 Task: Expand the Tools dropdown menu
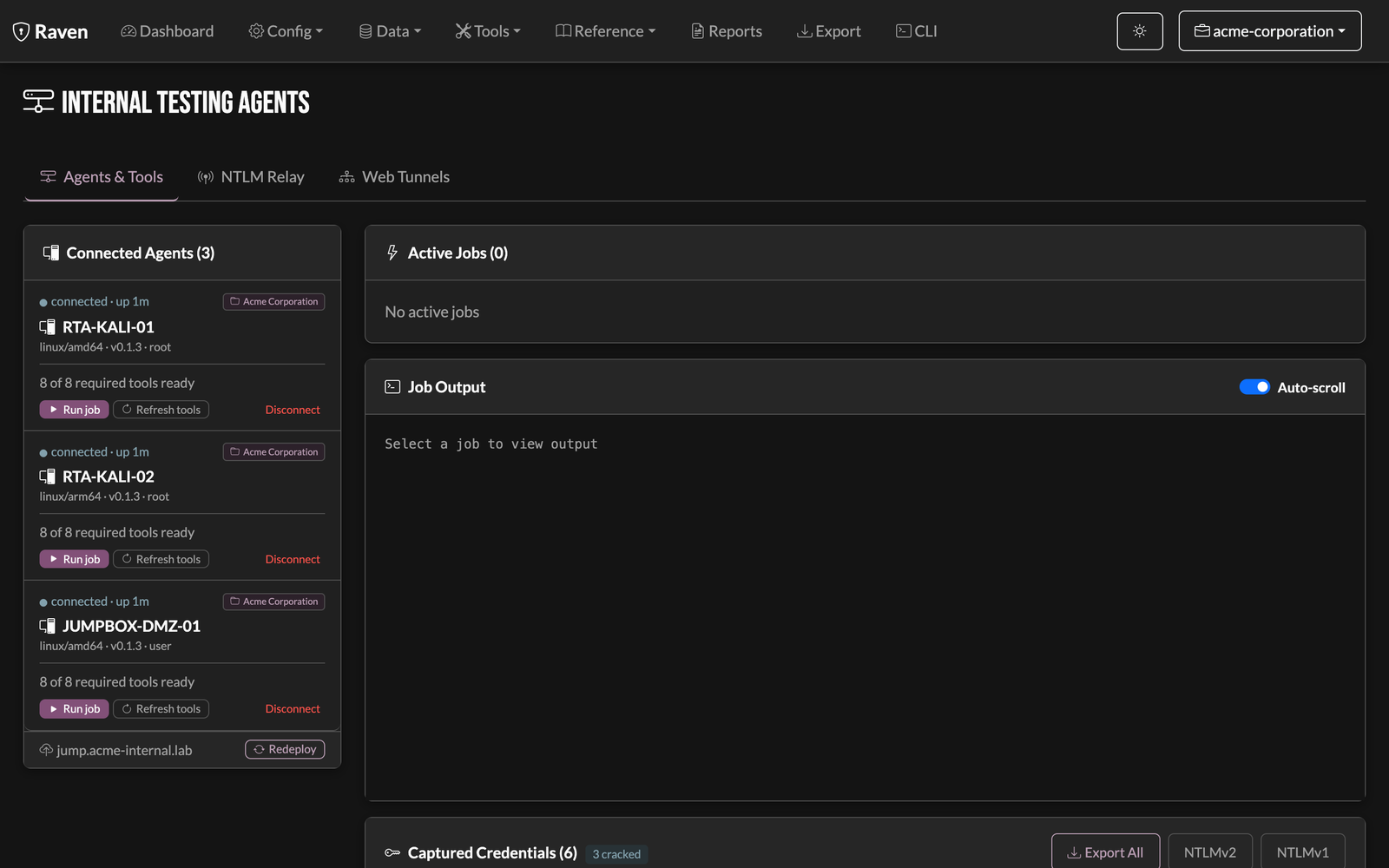pos(488,31)
